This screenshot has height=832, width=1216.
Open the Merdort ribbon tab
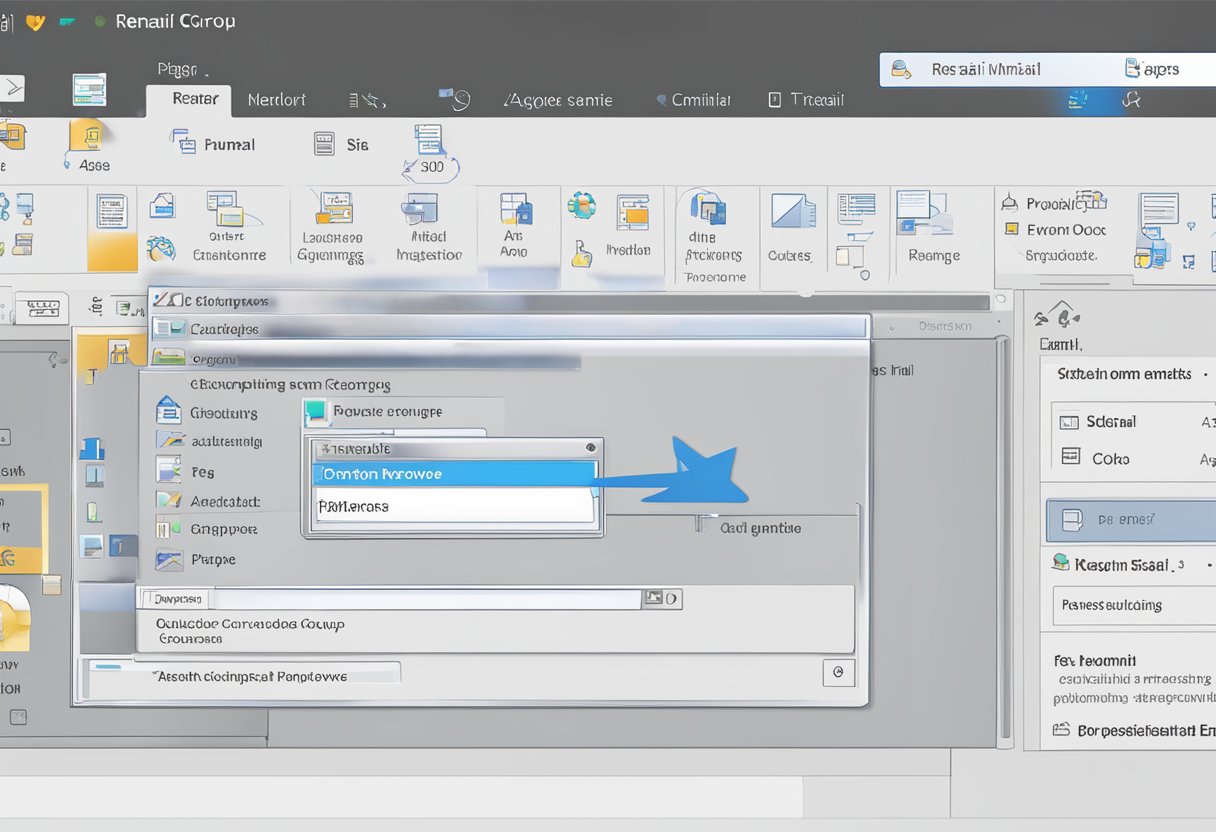pyautogui.click(x=276, y=99)
